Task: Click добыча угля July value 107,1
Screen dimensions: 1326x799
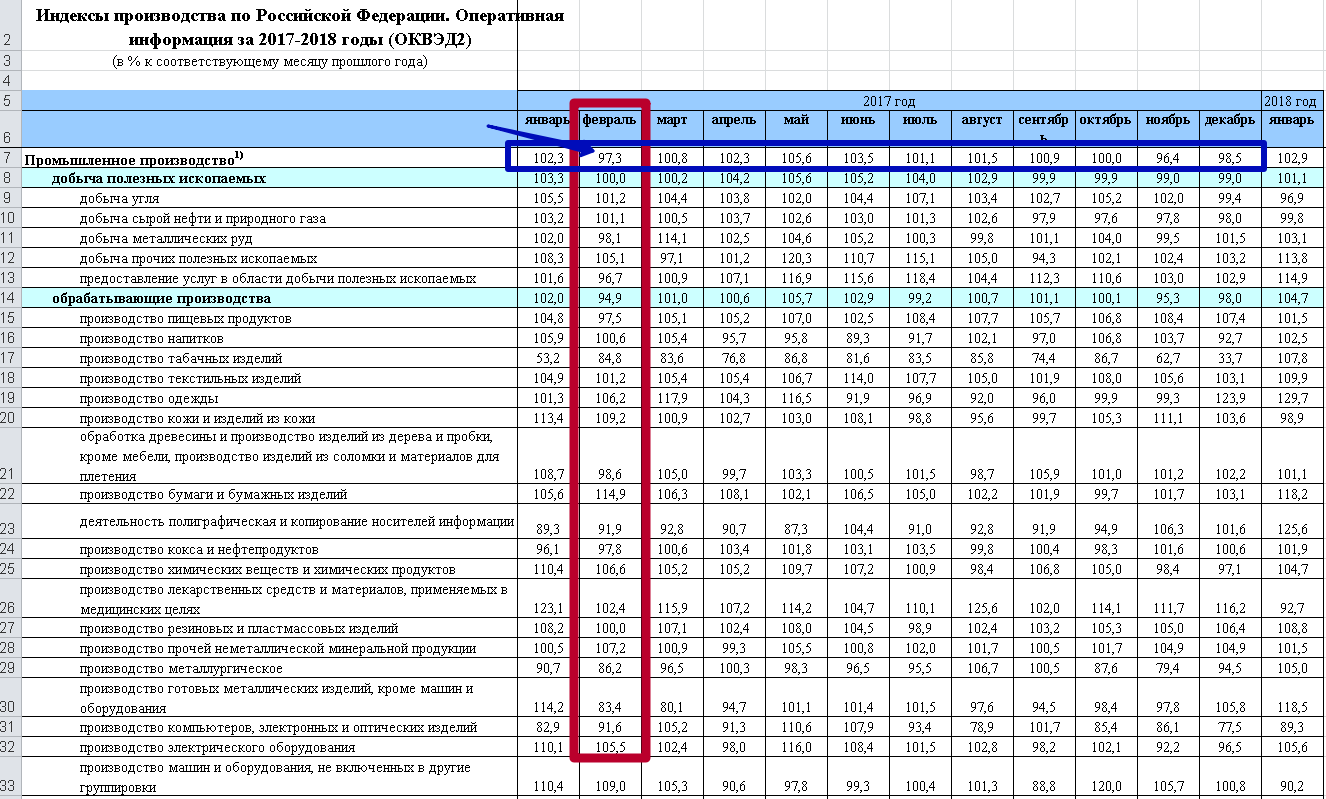Action: coord(920,198)
